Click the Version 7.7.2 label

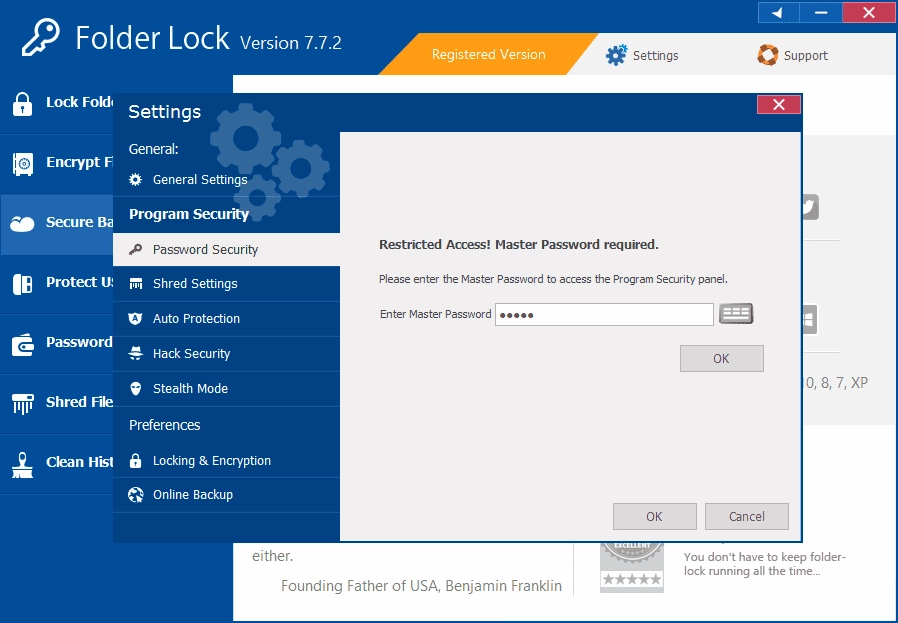(290, 43)
